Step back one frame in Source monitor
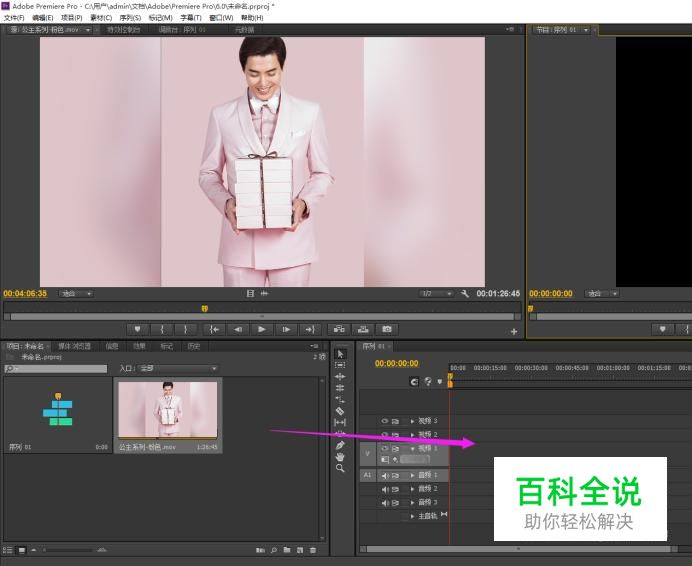The image size is (692, 566). click(238, 329)
